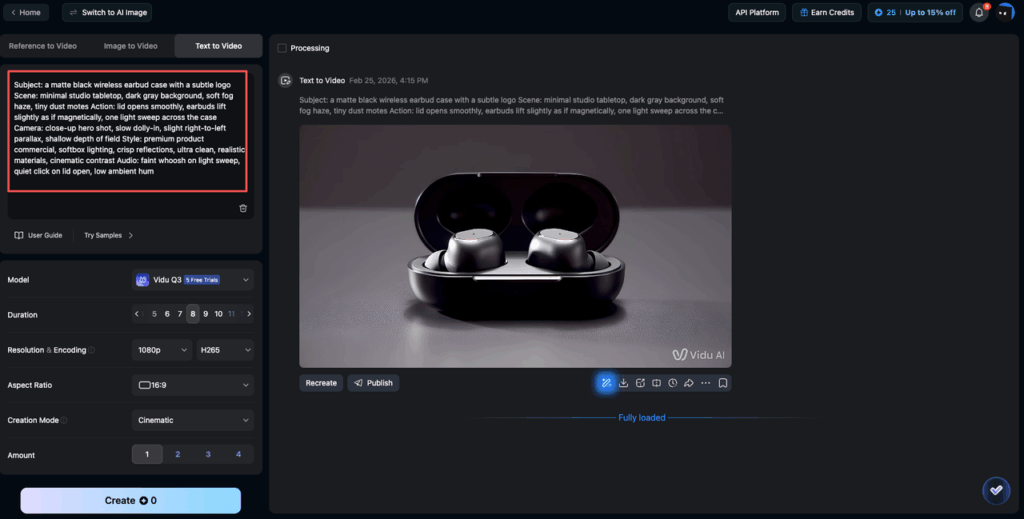
Task: Click Recreate under the video
Action: coord(321,383)
